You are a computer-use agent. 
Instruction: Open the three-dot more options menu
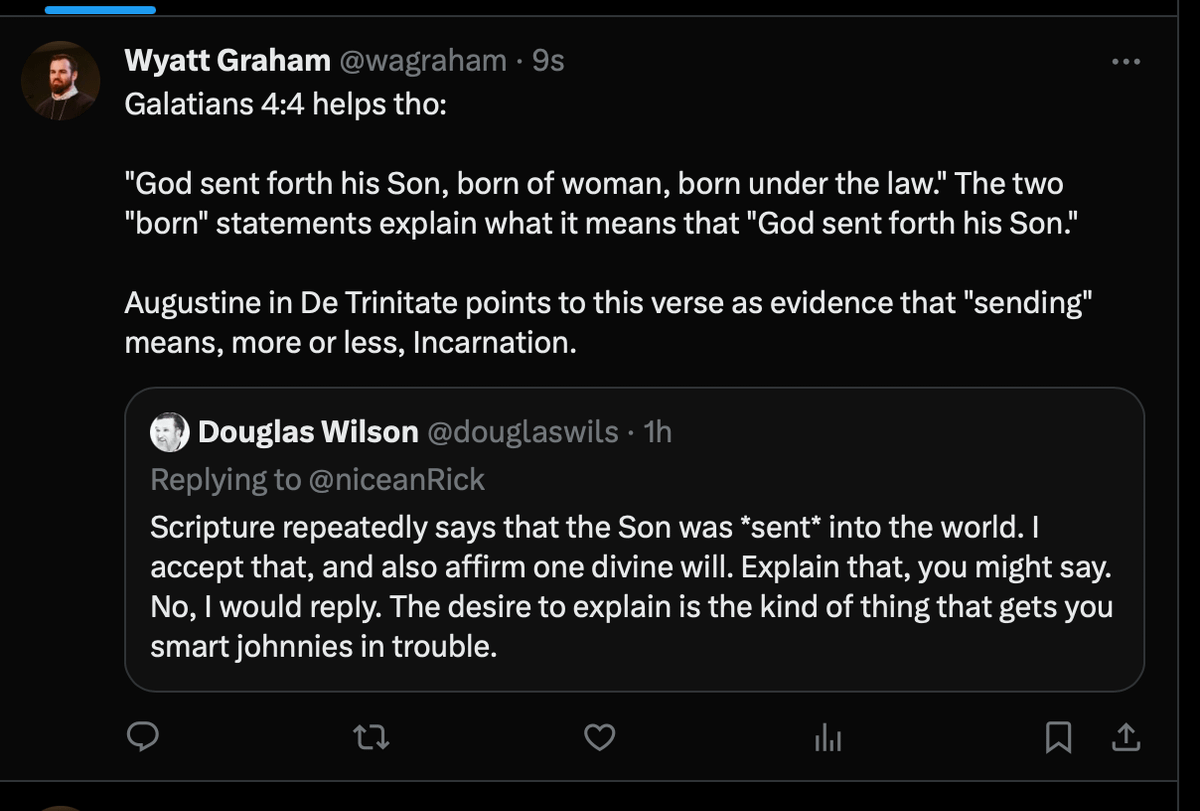click(x=1125, y=61)
